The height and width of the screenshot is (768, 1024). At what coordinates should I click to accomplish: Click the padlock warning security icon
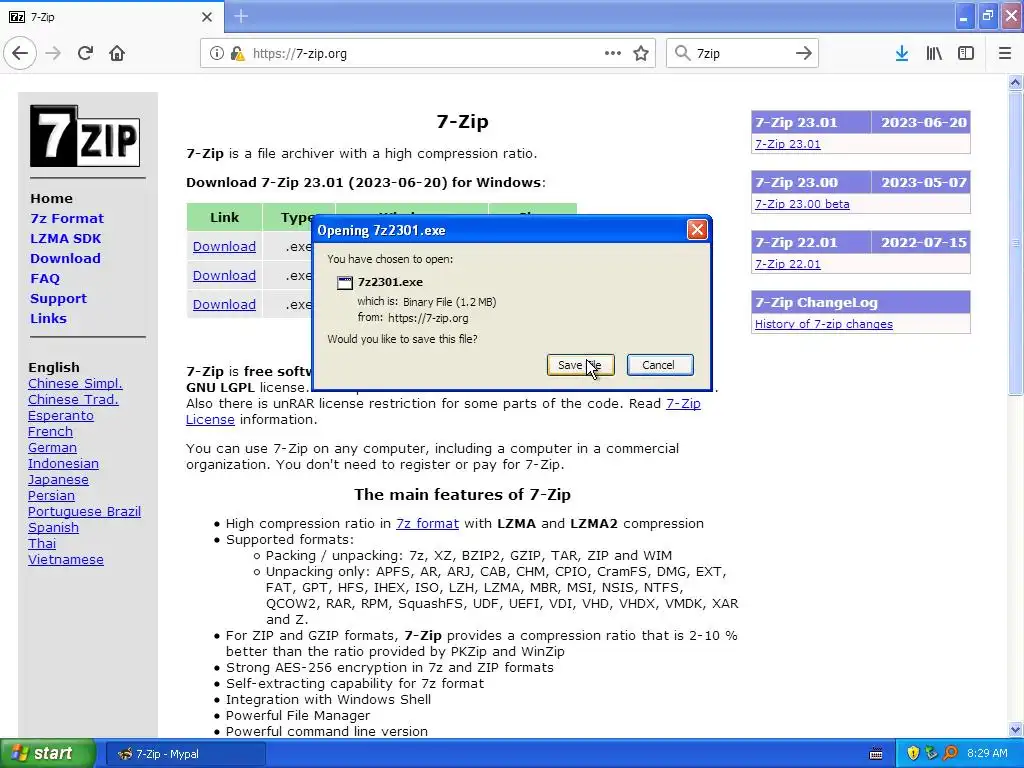pos(238,54)
